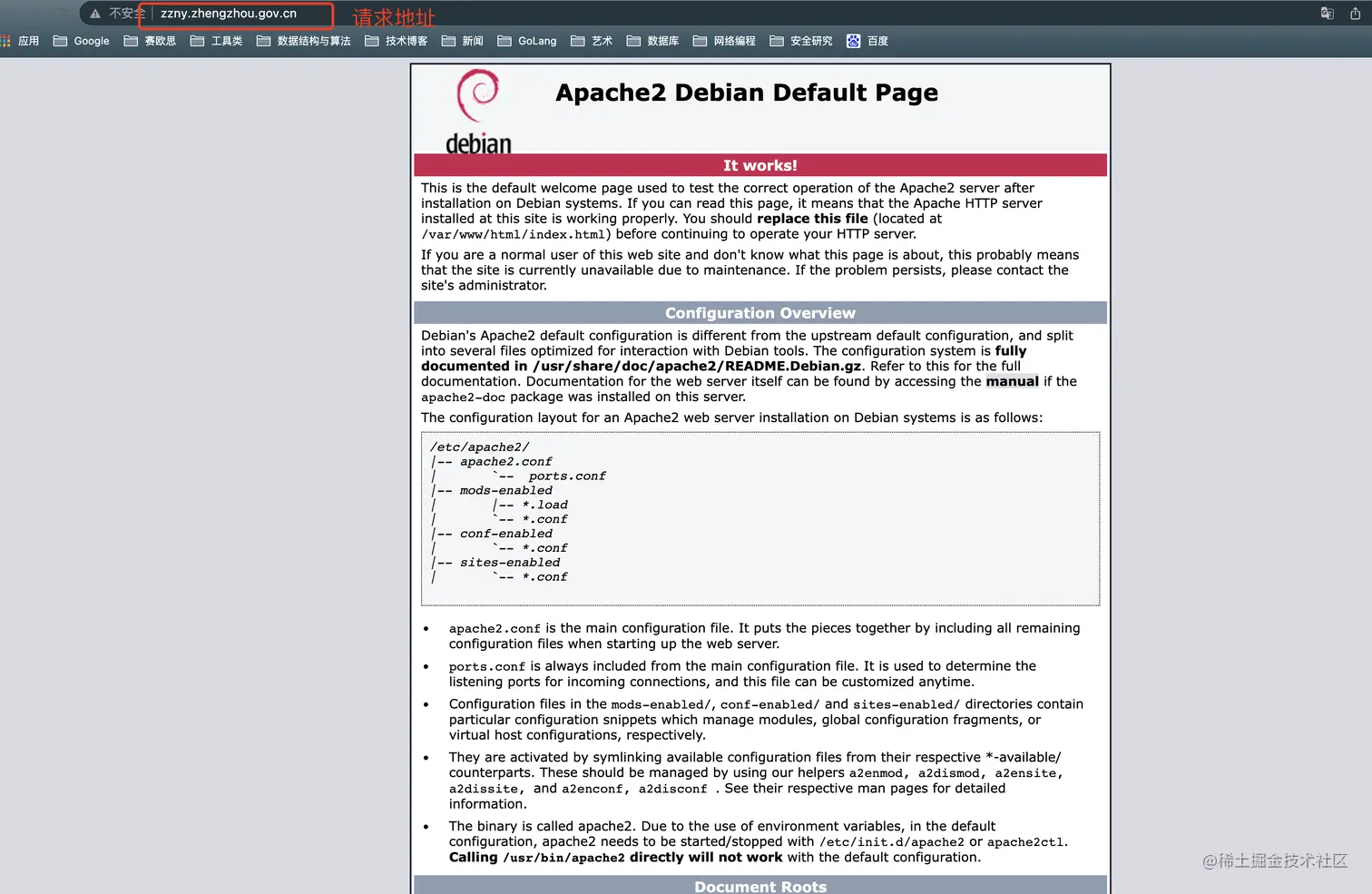Click the /etc/init.d/apache2 path text
Screen dimensions: 1372x894
tap(892, 842)
